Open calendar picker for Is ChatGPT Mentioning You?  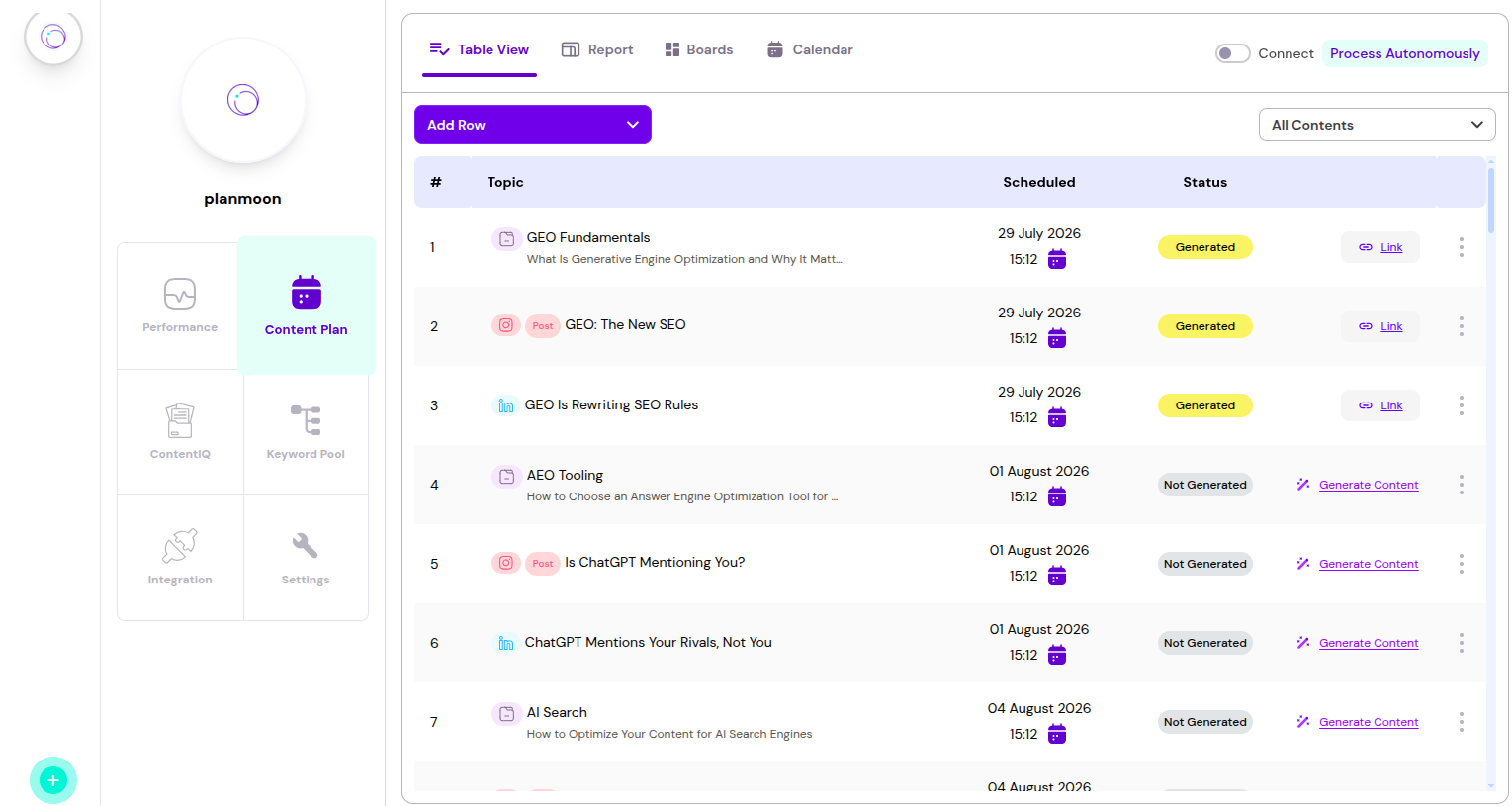(1057, 576)
